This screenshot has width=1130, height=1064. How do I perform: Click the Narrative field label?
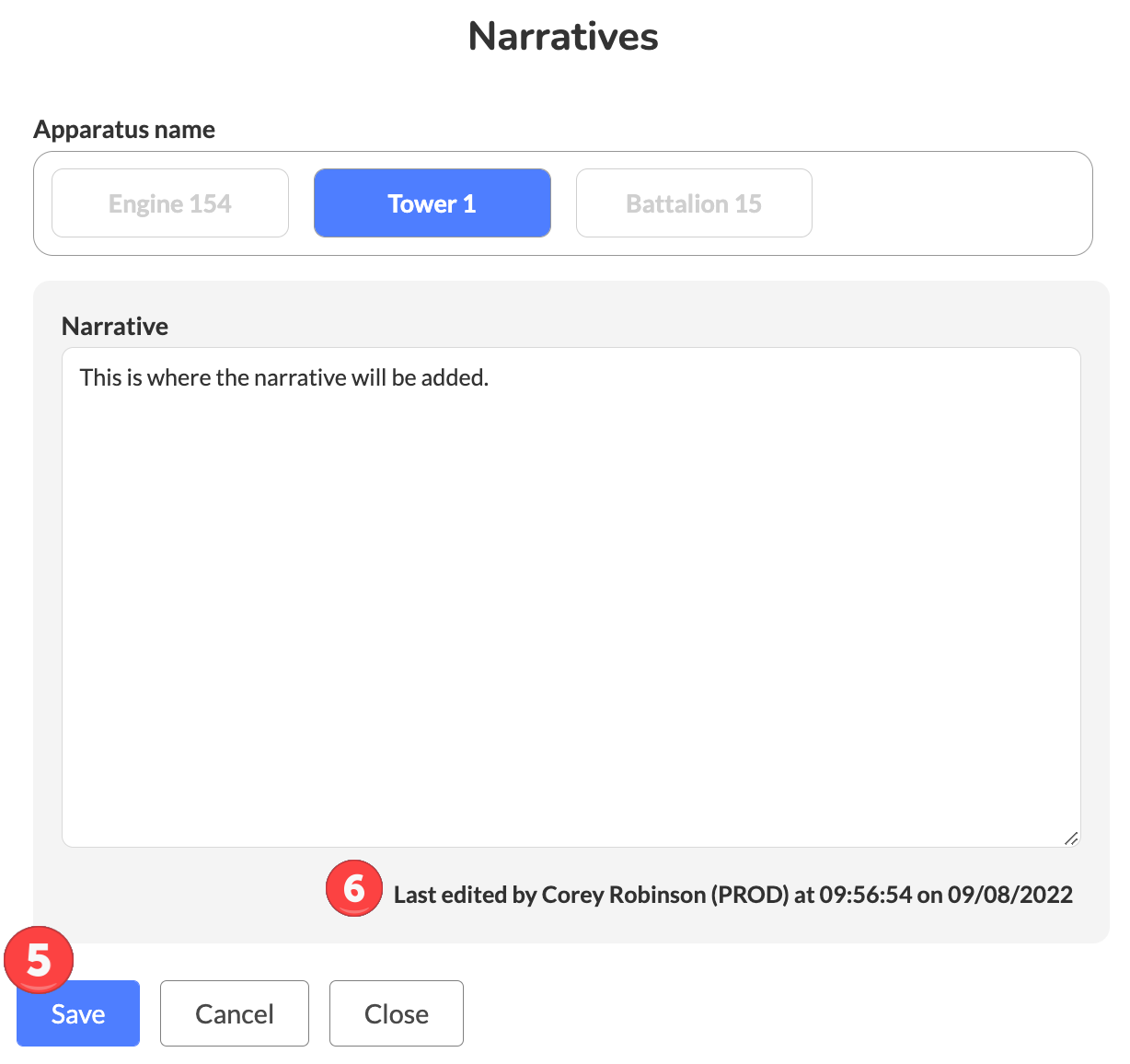tap(115, 327)
